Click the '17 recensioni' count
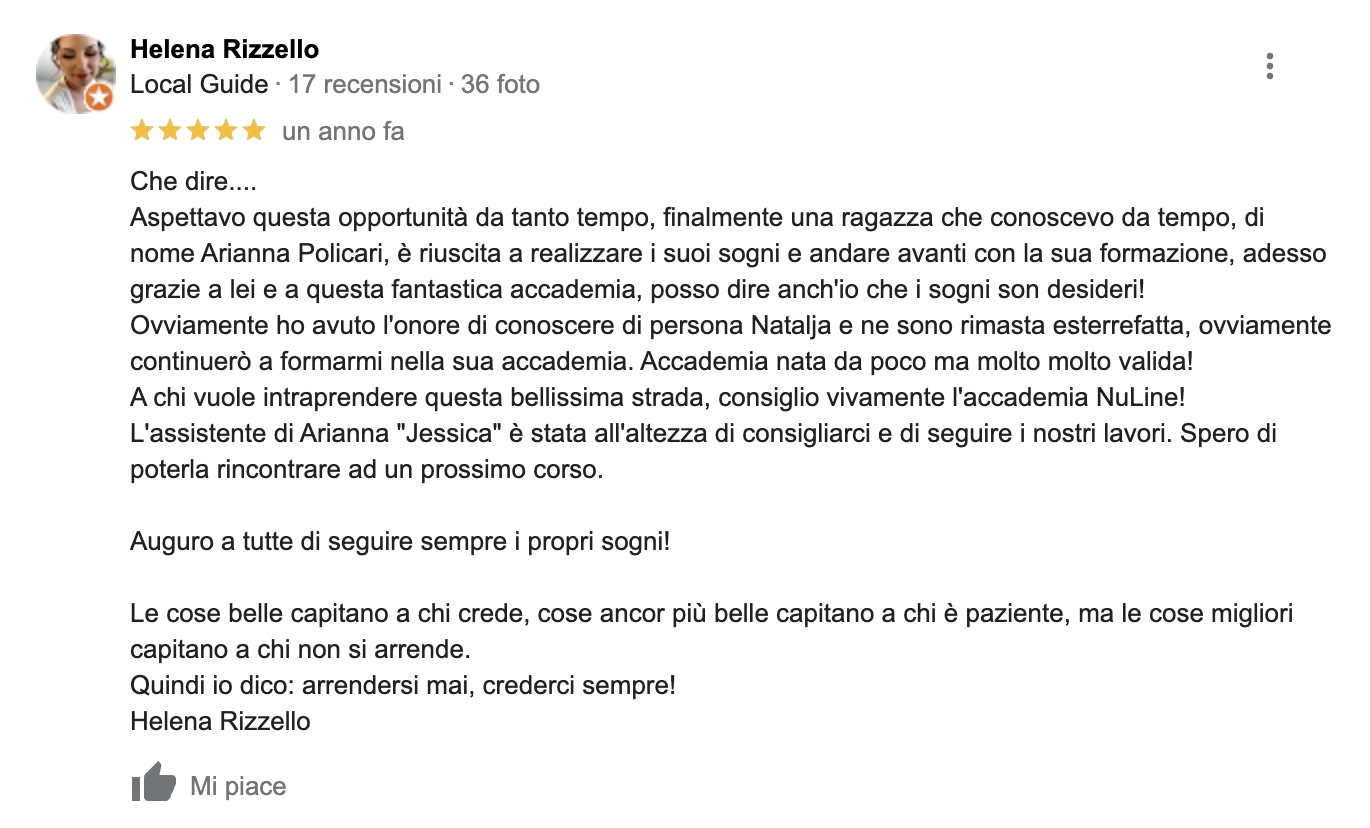This screenshot has height=828, width=1370. coord(364,84)
